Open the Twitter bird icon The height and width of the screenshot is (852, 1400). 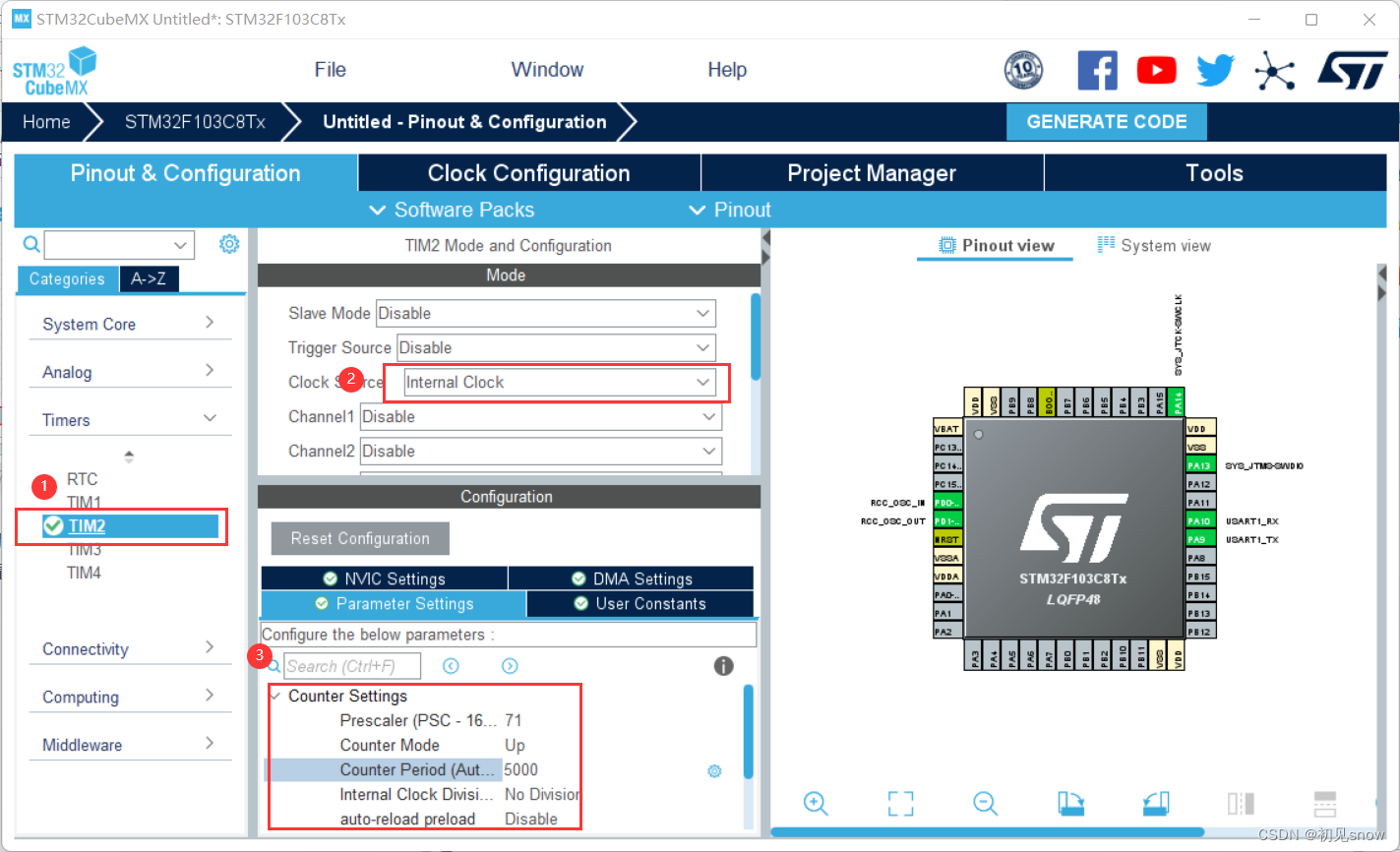(x=1215, y=71)
